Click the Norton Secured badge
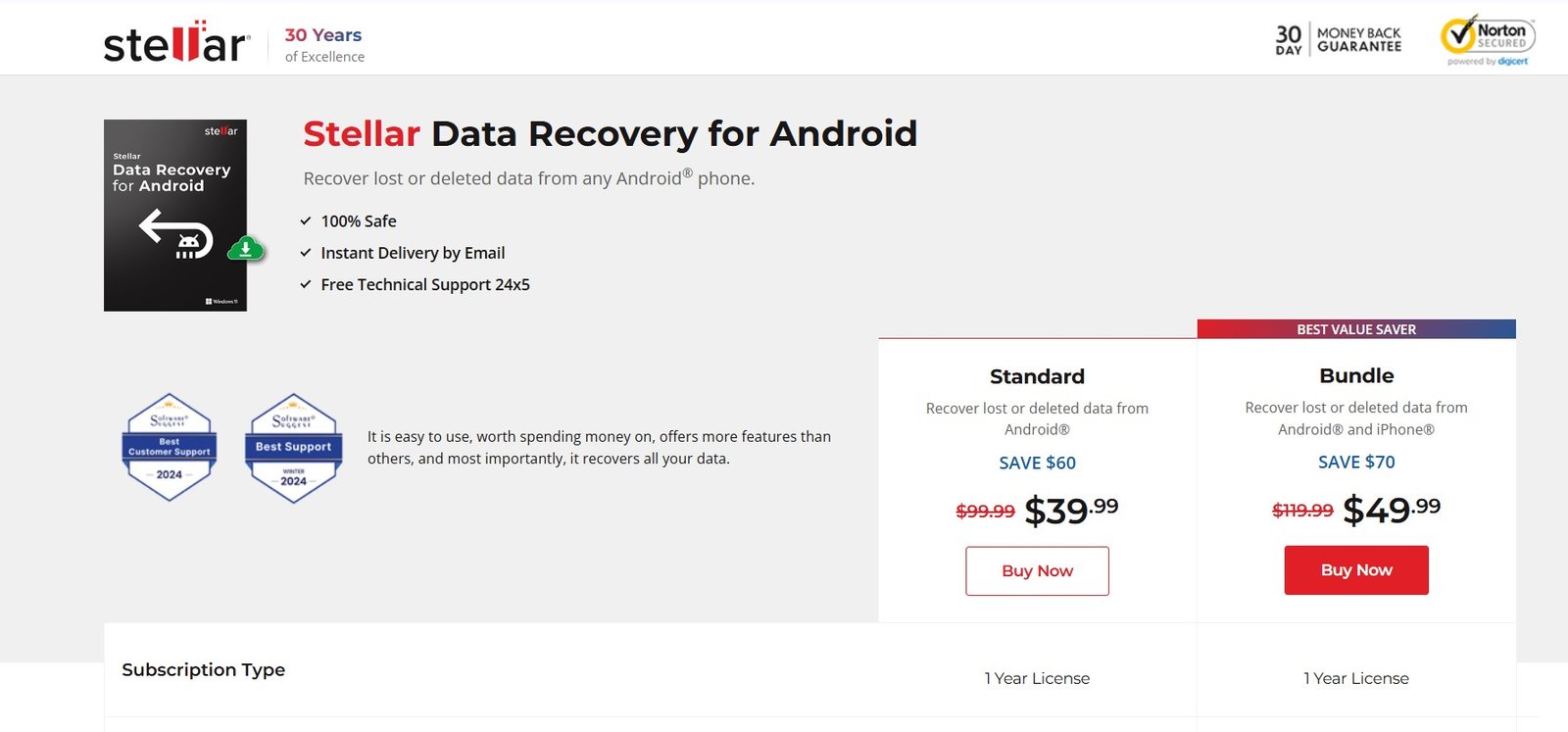 [x=1488, y=40]
